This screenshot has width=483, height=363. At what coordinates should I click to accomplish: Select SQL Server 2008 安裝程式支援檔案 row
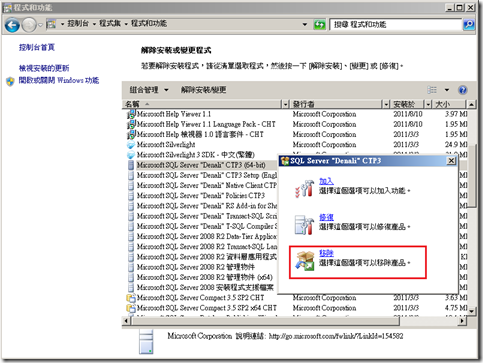pos(202,287)
